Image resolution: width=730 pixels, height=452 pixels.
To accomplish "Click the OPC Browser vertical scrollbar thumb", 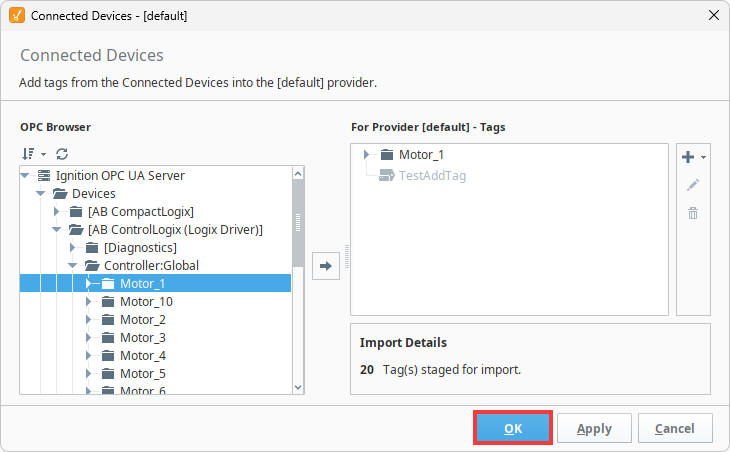I will click(x=298, y=223).
